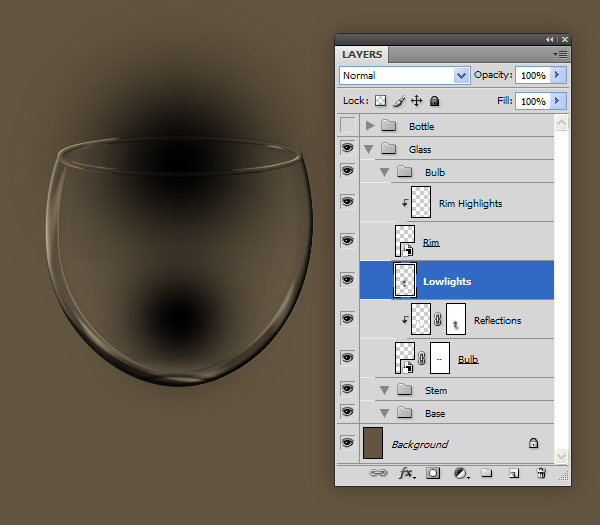Viewport: 600px width, 525px height.
Task: Click Bulb group folder icon
Action: [x=404, y=171]
